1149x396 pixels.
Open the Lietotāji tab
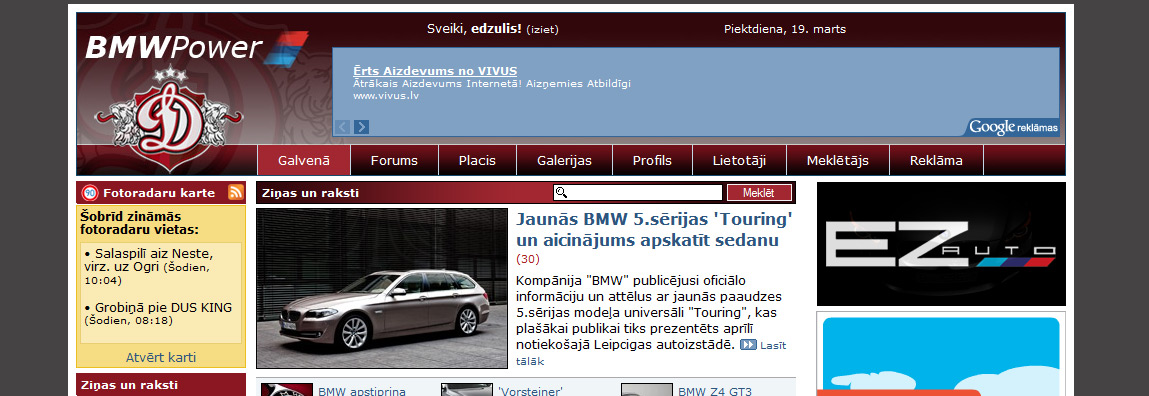[739, 161]
